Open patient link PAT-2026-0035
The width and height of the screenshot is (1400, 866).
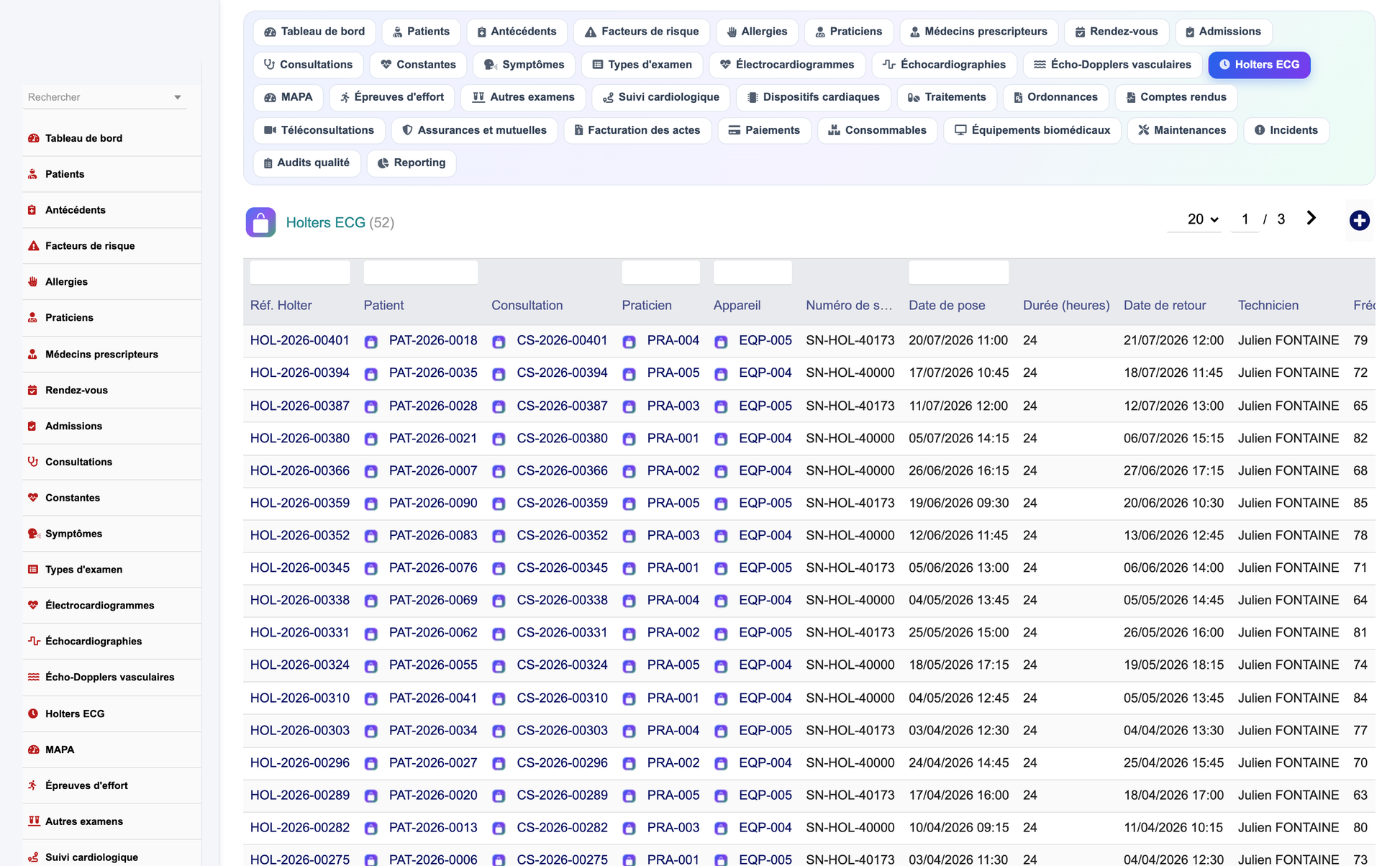(x=433, y=373)
